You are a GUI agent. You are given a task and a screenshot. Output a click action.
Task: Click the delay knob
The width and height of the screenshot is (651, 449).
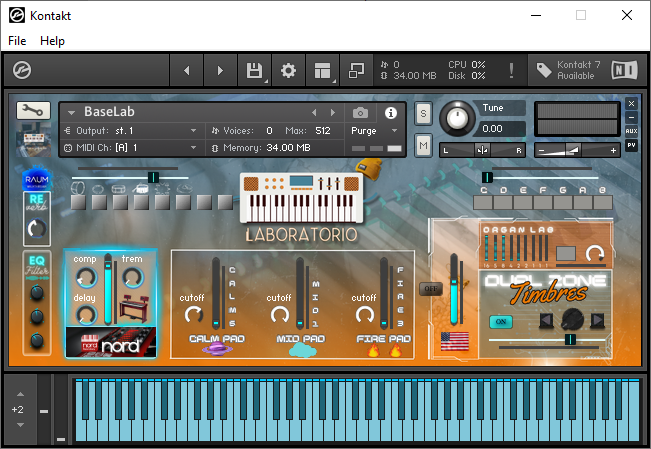click(86, 315)
